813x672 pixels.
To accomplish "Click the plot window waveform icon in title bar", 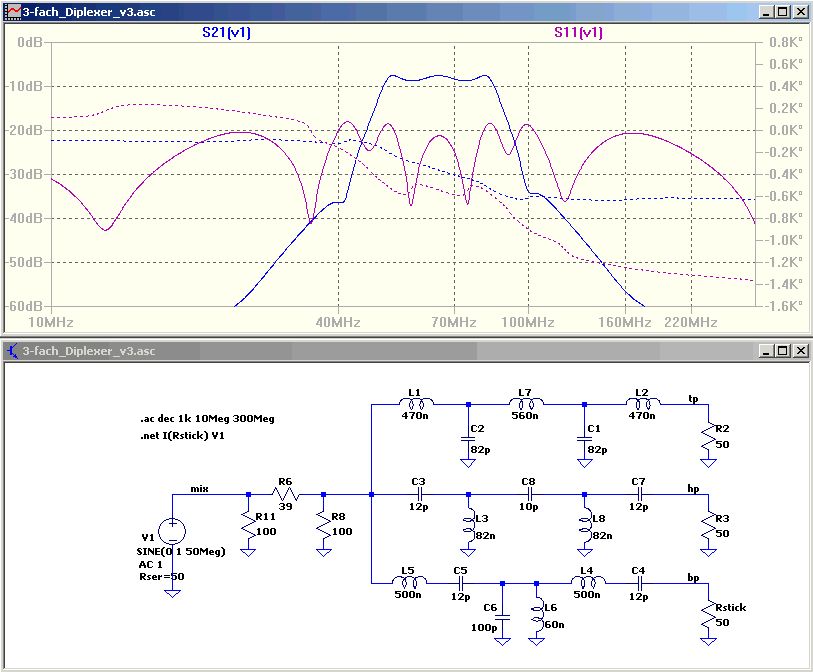I will [11, 12].
